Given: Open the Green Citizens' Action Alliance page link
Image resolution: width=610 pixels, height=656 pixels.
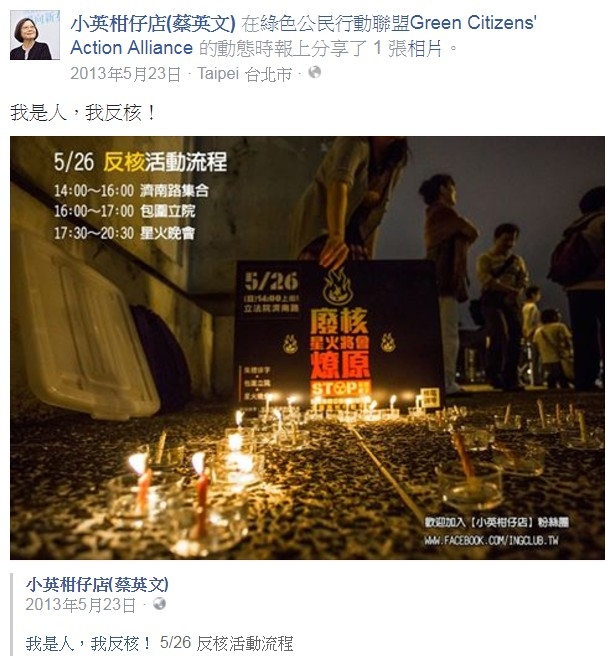Looking at the screenshot, I should [303, 36].
